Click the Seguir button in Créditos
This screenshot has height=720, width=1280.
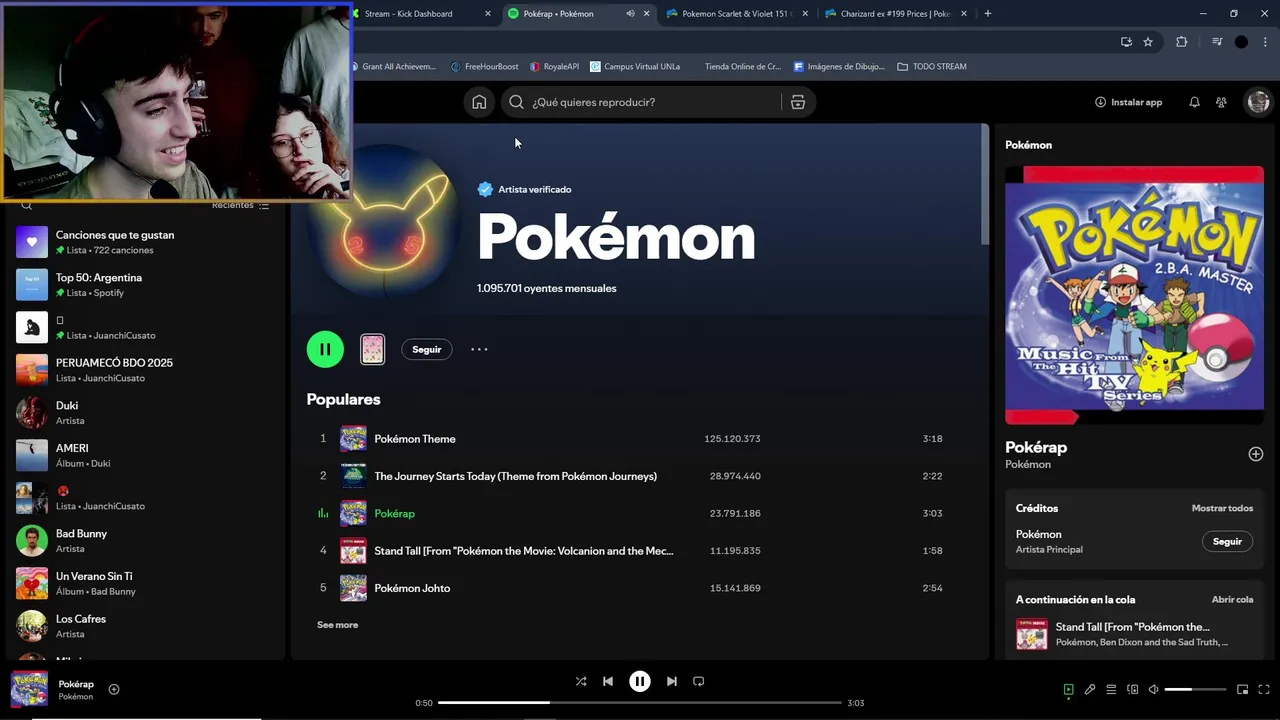pyautogui.click(x=1227, y=541)
